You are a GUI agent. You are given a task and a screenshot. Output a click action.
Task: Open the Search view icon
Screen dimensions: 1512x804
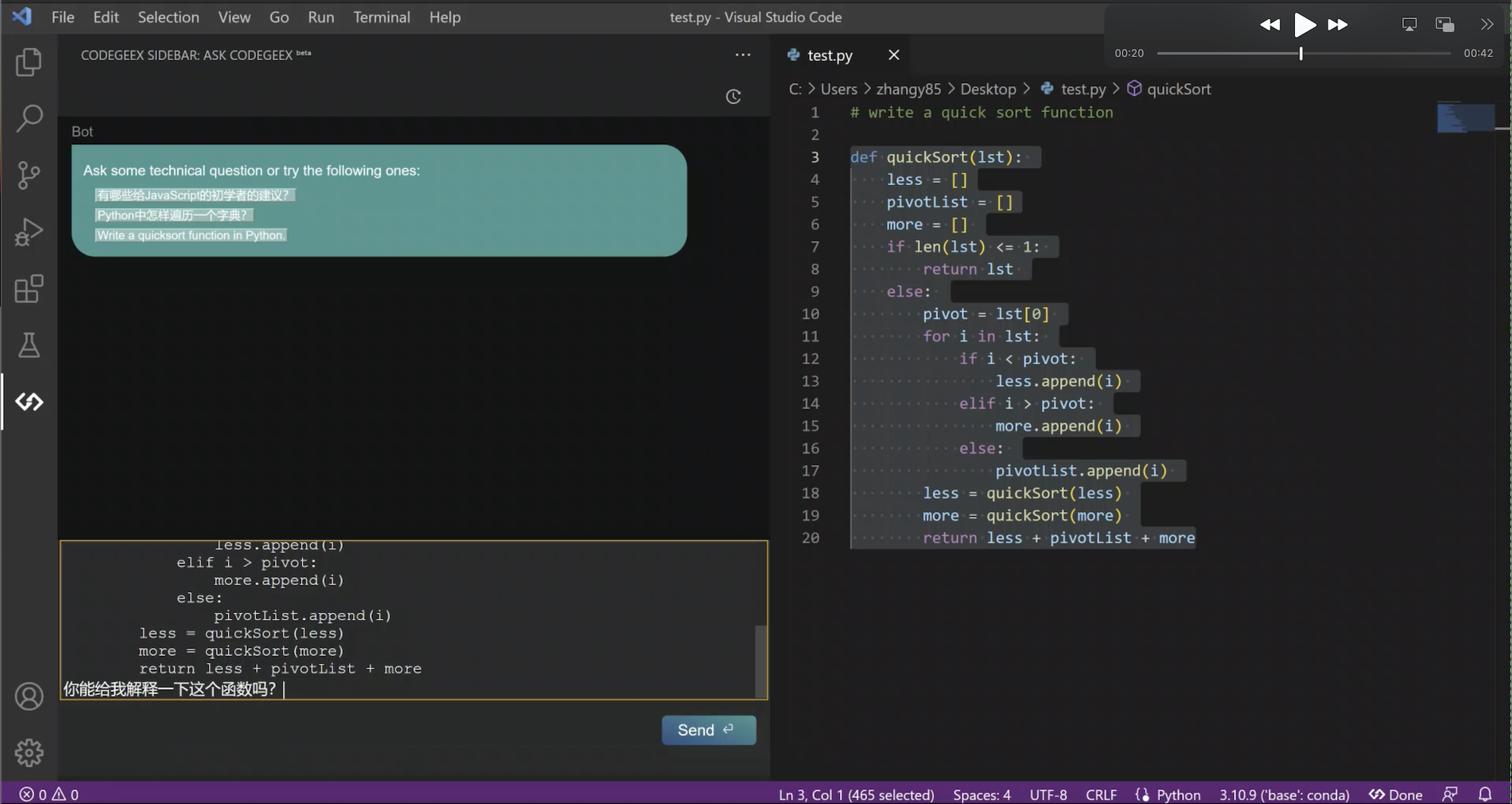click(x=29, y=118)
